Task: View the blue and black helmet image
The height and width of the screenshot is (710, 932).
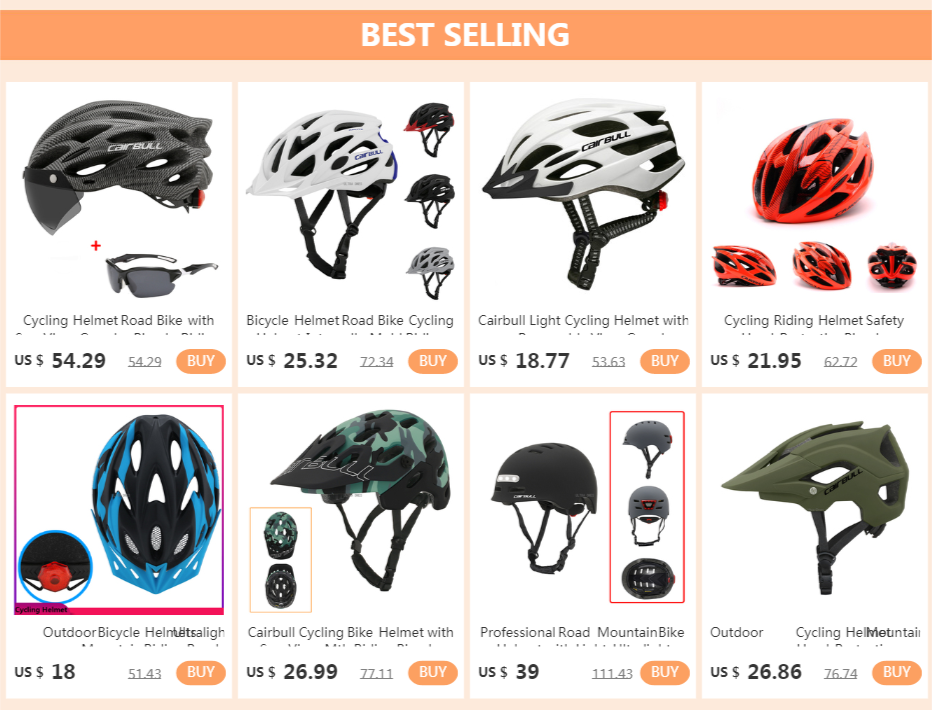Action: 119,508
